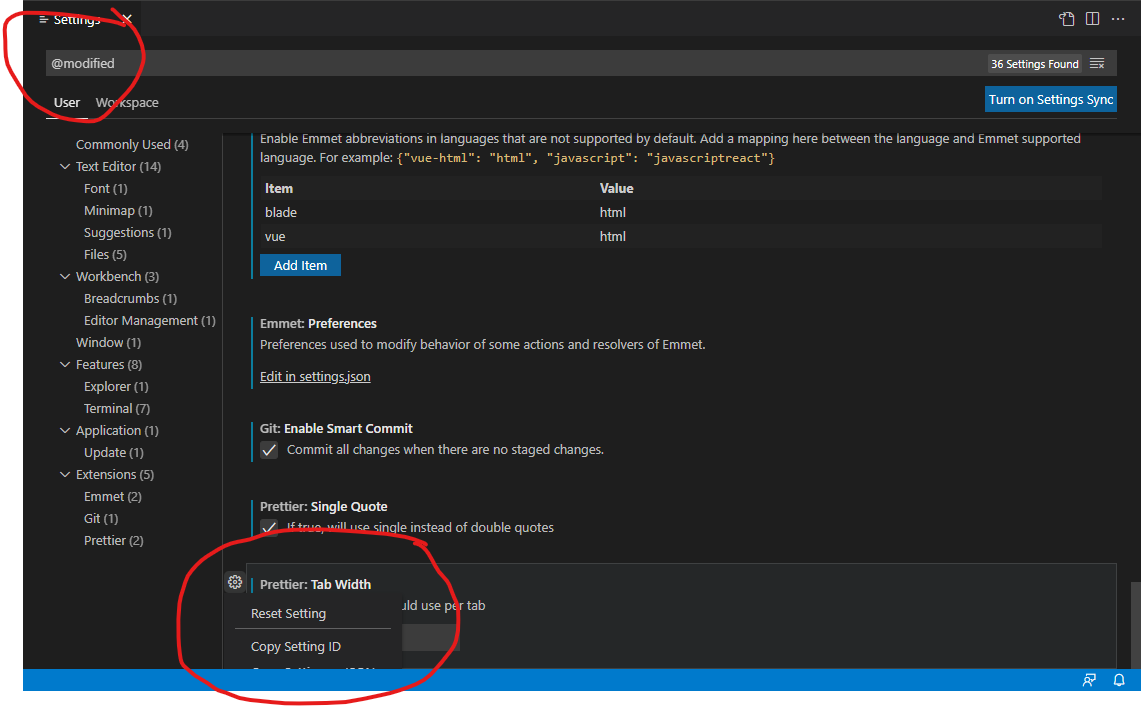Click the gear icon beside Prettier Tab Width
Viewport: 1141px width, 707px height.
coord(234,581)
